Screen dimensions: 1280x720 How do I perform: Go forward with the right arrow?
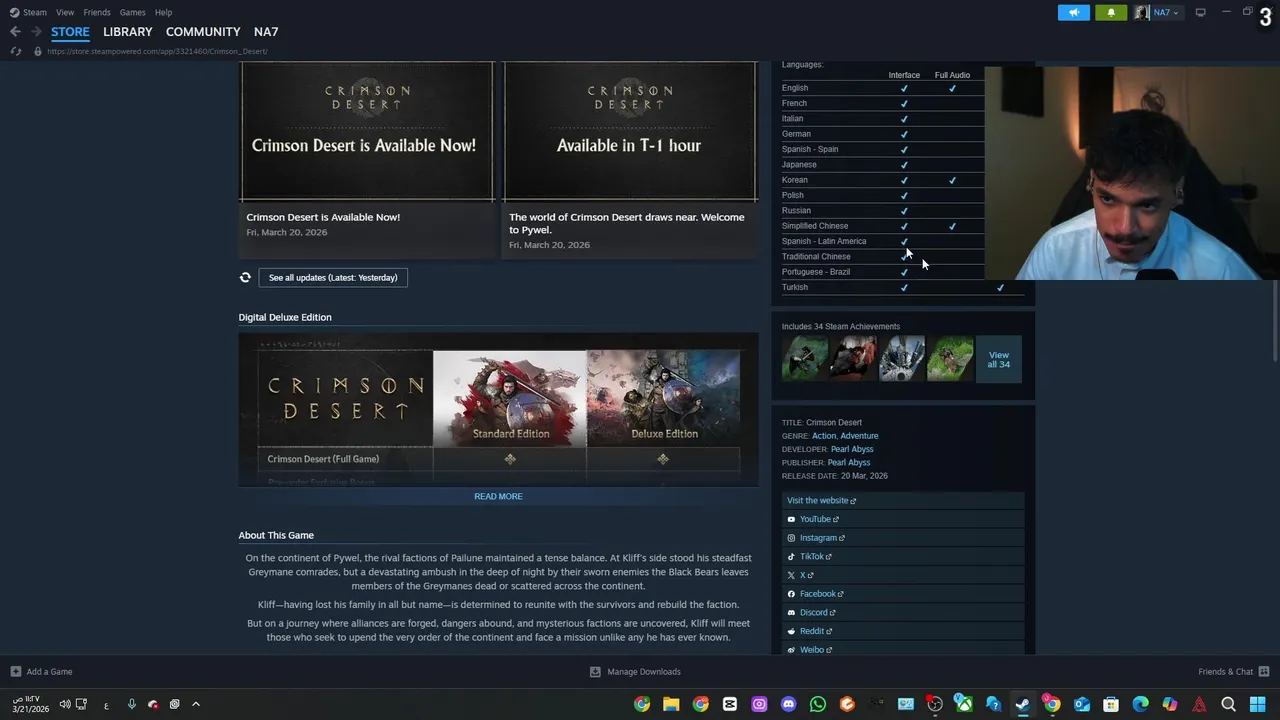[x=36, y=32]
